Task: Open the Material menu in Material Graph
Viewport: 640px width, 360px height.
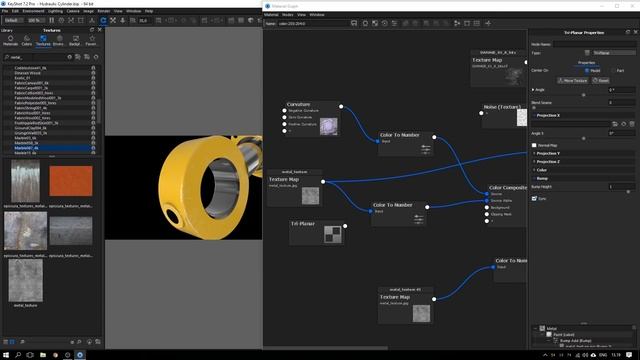Action: (x=271, y=15)
